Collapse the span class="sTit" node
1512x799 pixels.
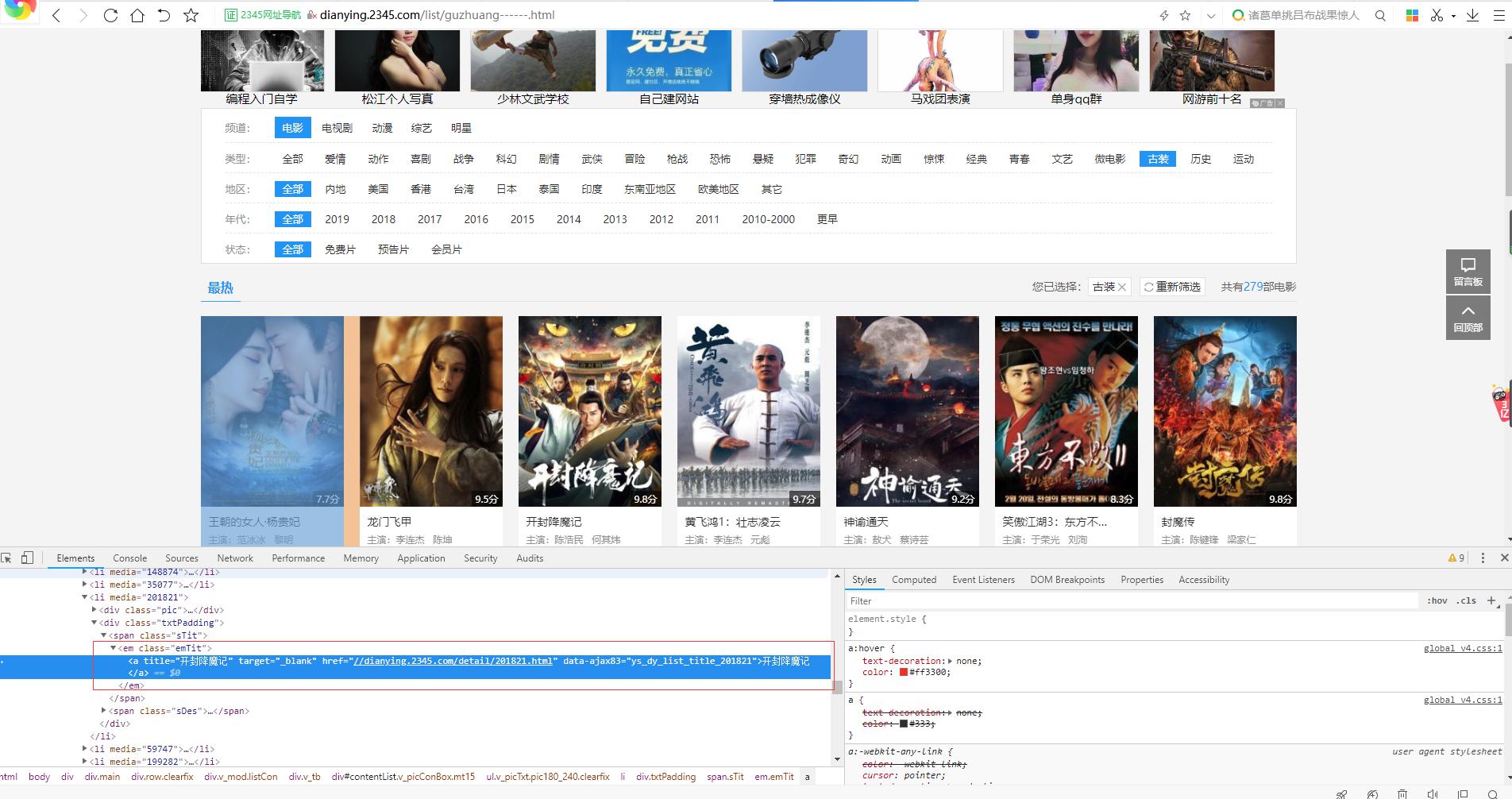(x=104, y=635)
